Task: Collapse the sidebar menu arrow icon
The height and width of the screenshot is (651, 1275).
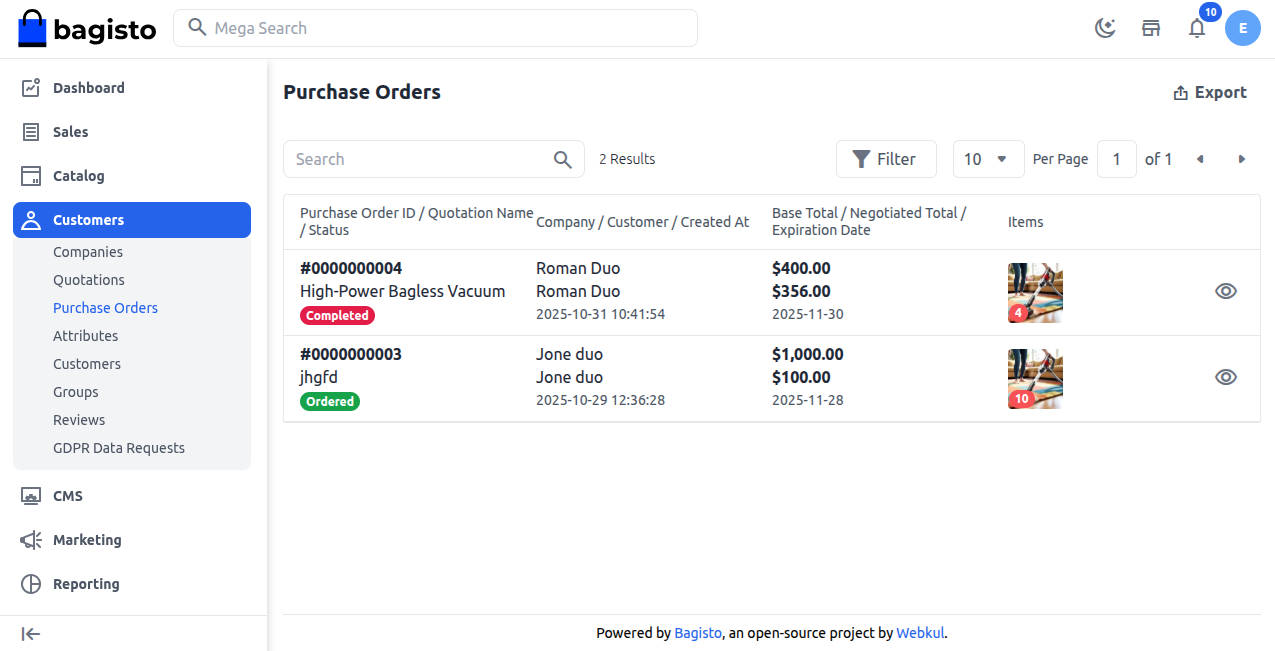Action: (31, 633)
